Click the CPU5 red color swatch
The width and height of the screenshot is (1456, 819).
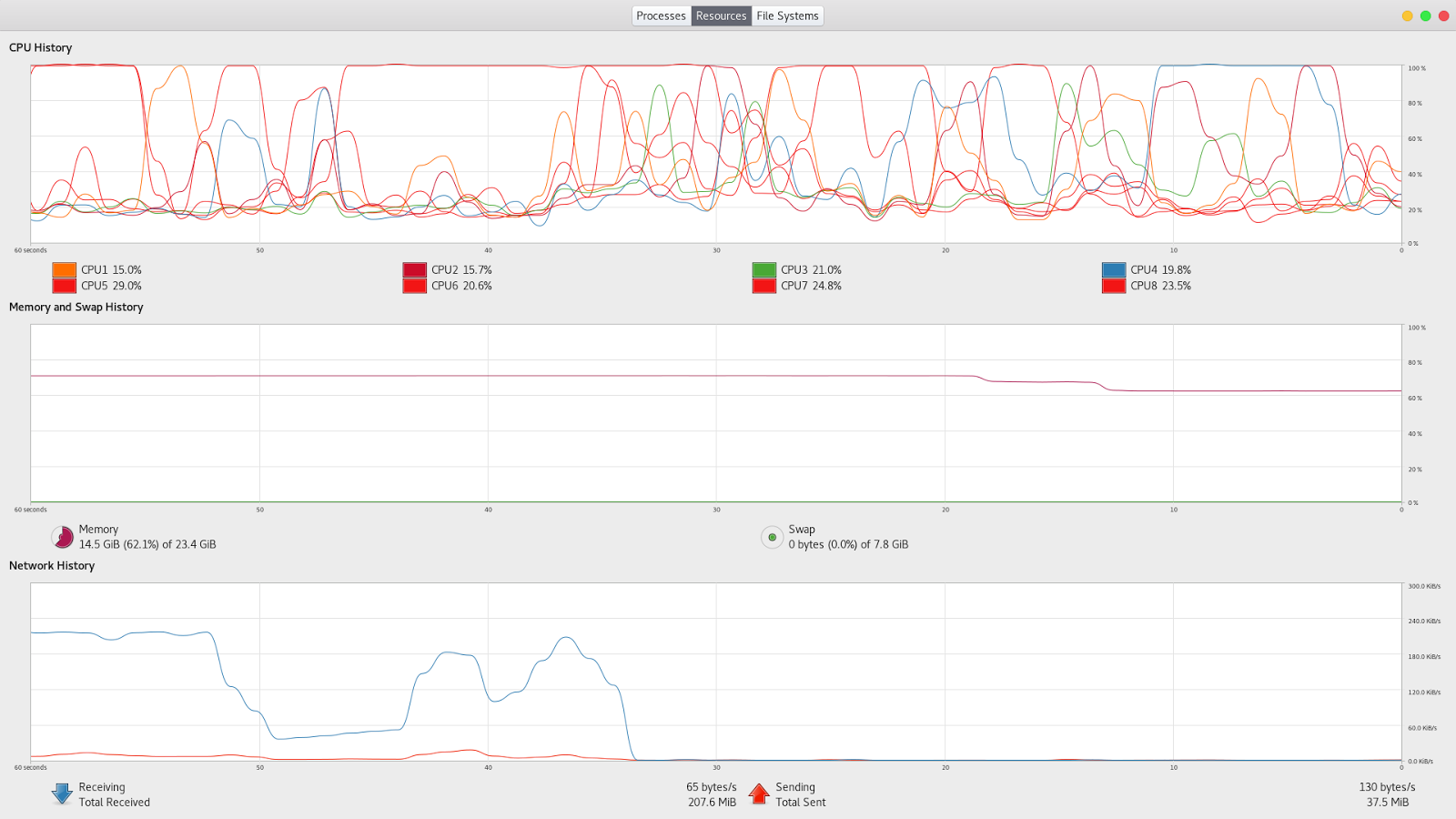coord(64,286)
